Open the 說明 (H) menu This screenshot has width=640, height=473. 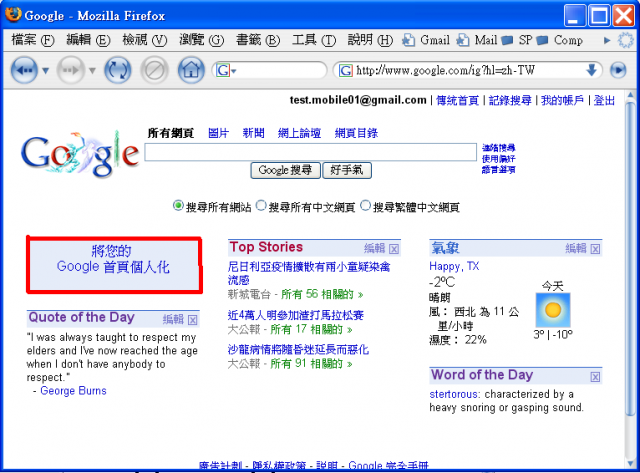[370, 40]
